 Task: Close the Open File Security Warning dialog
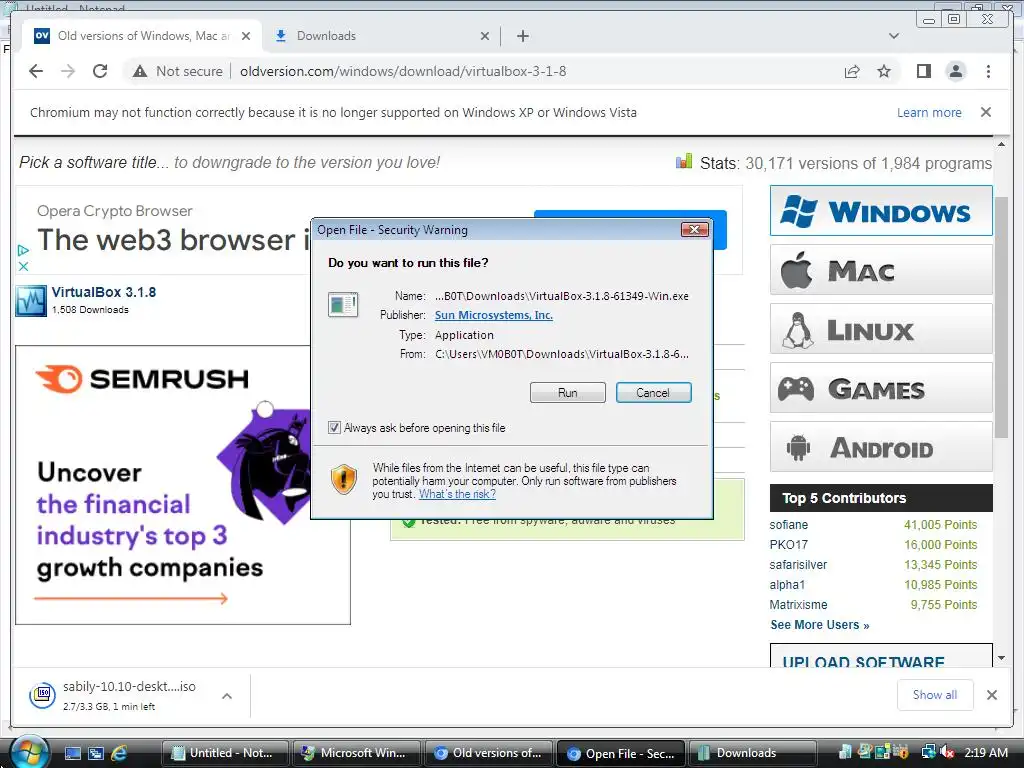(694, 229)
